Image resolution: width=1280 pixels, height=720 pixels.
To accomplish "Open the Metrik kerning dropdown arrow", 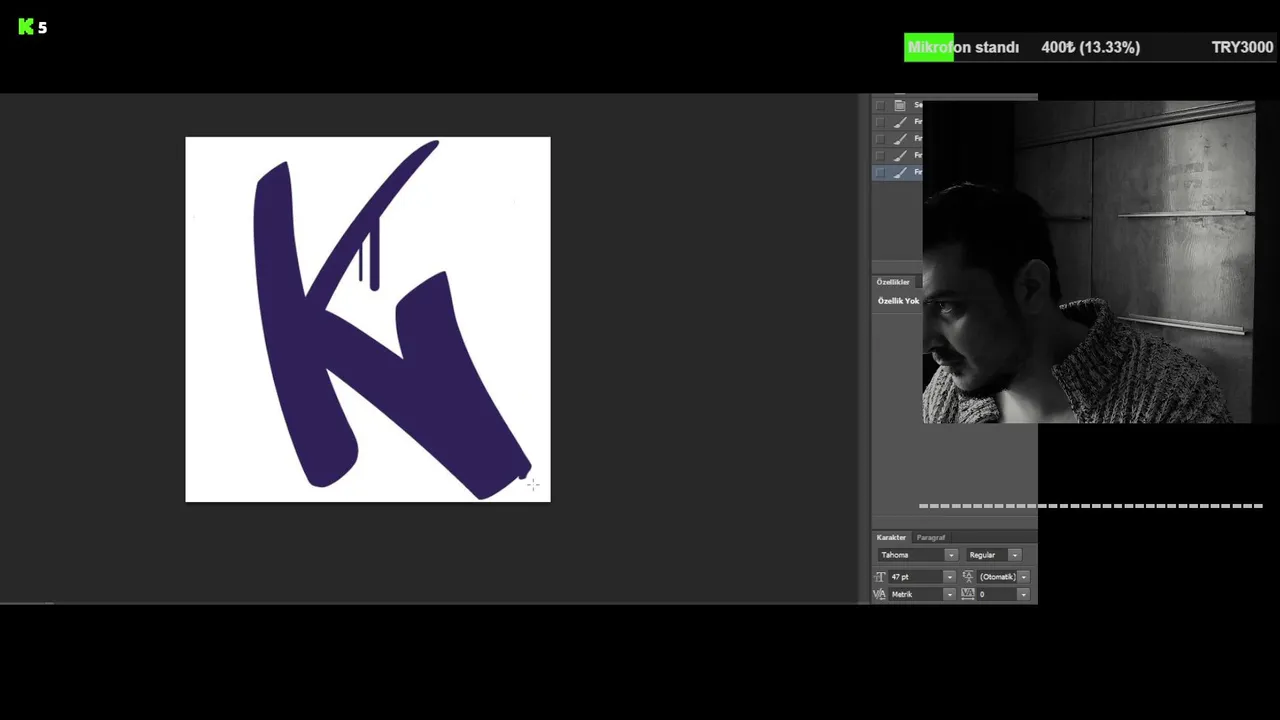I will pyautogui.click(x=949, y=594).
